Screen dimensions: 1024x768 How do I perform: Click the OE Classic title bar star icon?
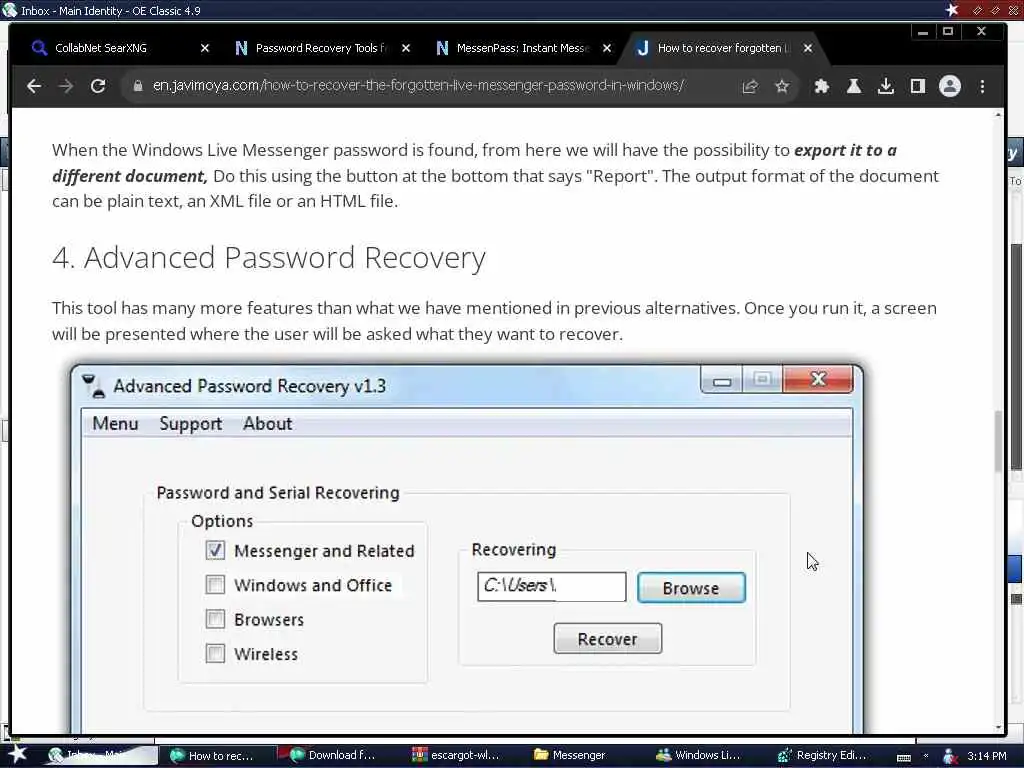coord(952,10)
